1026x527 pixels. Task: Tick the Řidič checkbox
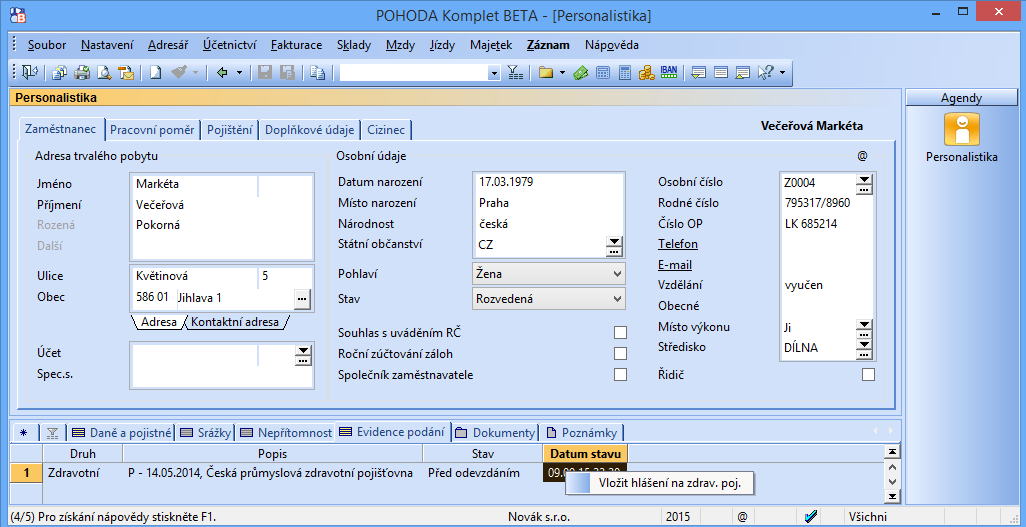click(x=868, y=374)
